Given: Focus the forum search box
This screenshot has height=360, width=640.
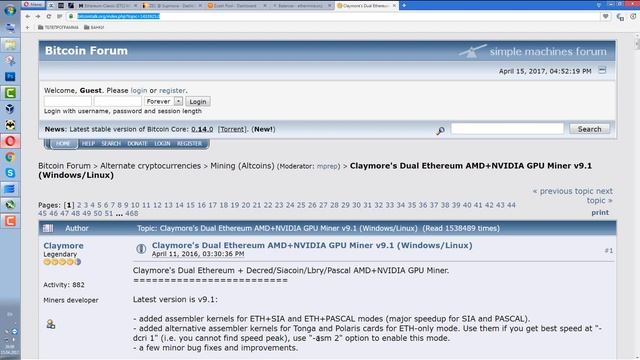Looking at the screenshot, I should [x=507, y=129].
